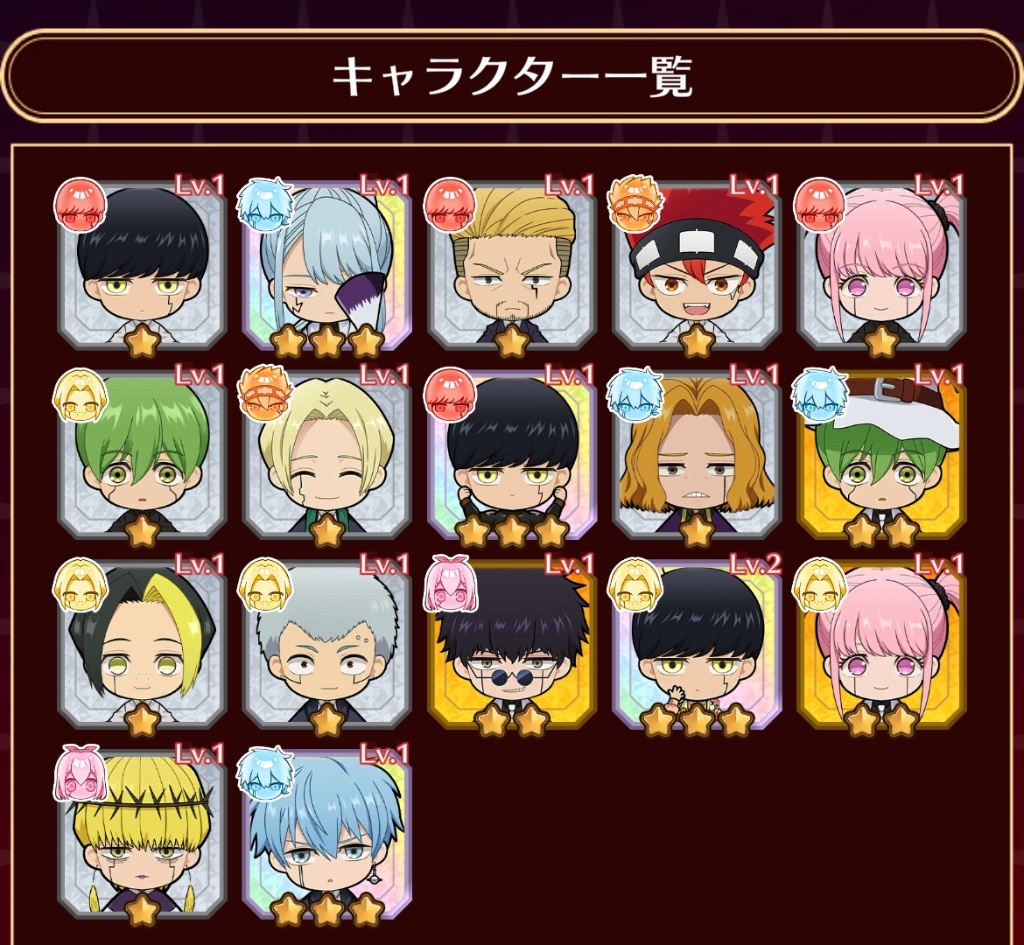The height and width of the screenshot is (945, 1024).
Task: Open the character card with round sunglasses
Action: (x=512, y=645)
